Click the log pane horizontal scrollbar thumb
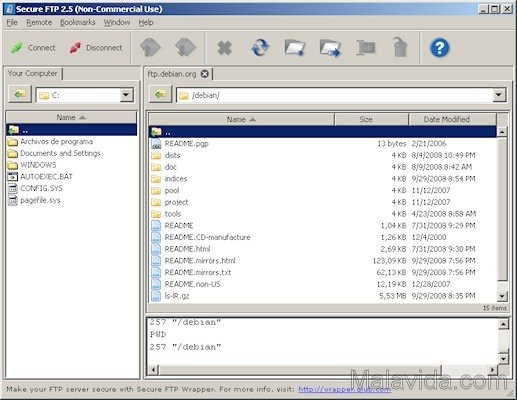 (x=300, y=369)
